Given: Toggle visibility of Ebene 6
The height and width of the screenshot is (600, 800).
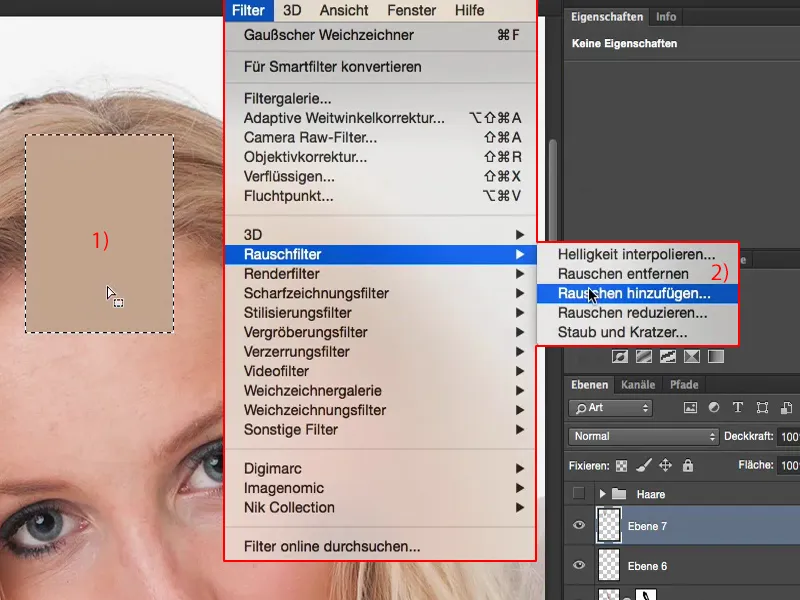Looking at the screenshot, I should click(579, 564).
